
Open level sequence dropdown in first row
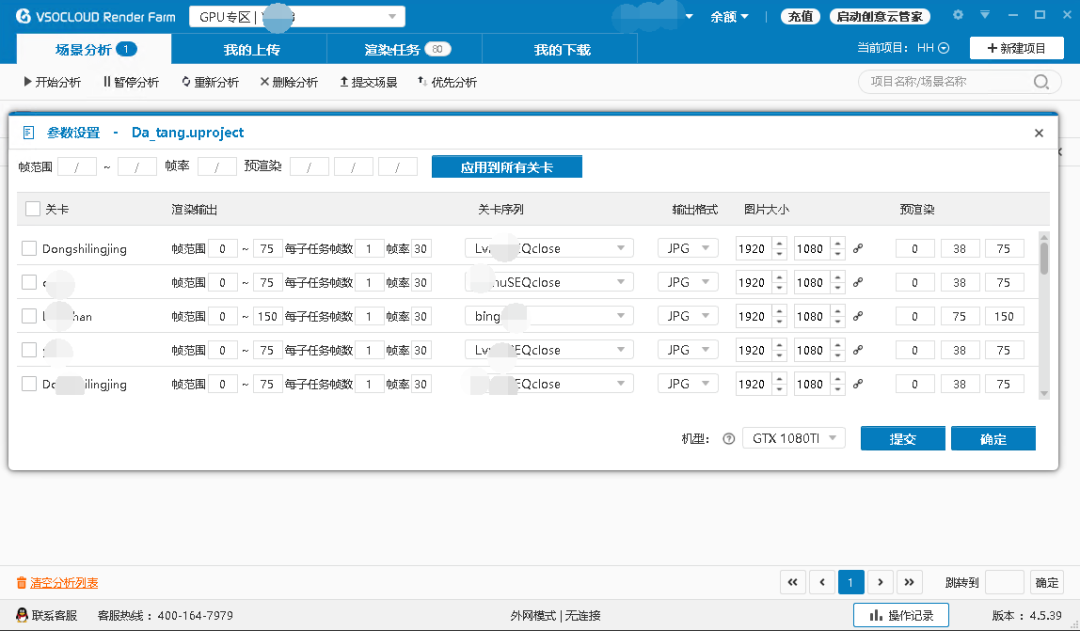[x=549, y=248]
